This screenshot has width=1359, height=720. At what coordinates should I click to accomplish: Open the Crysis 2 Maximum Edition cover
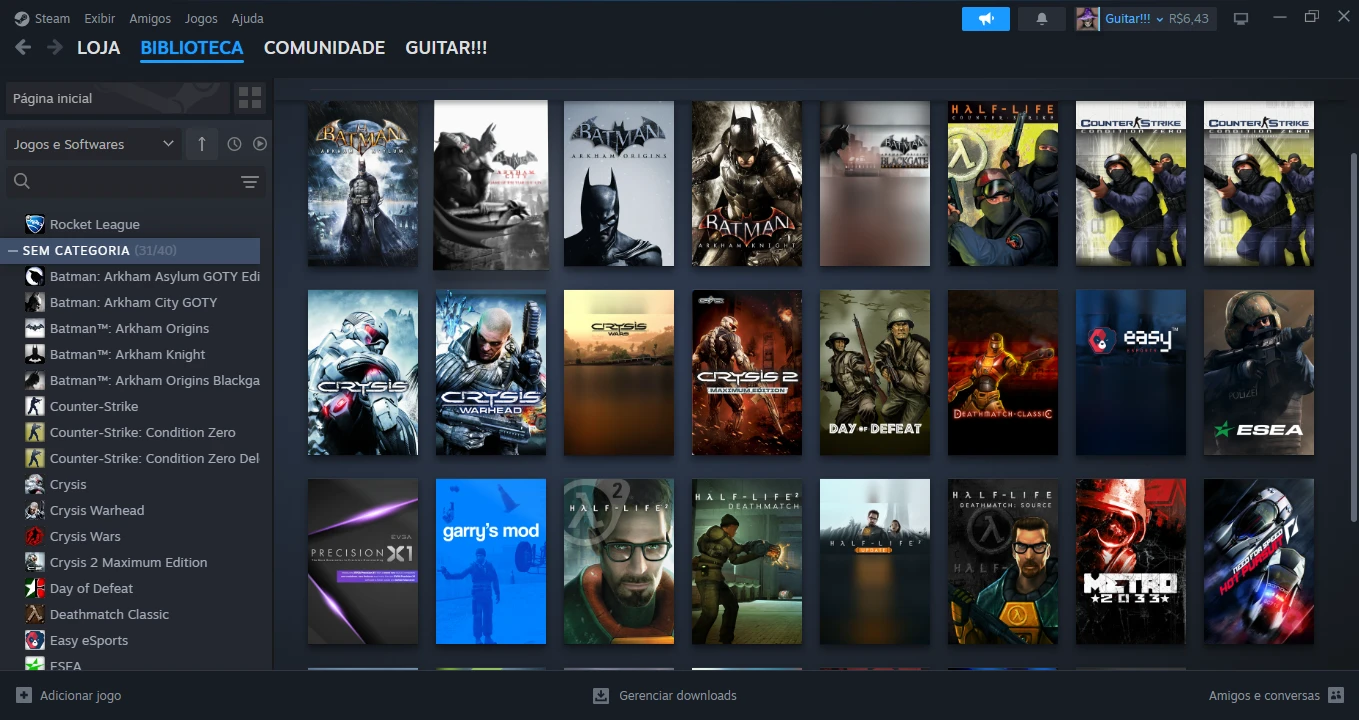pyautogui.click(x=747, y=372)
